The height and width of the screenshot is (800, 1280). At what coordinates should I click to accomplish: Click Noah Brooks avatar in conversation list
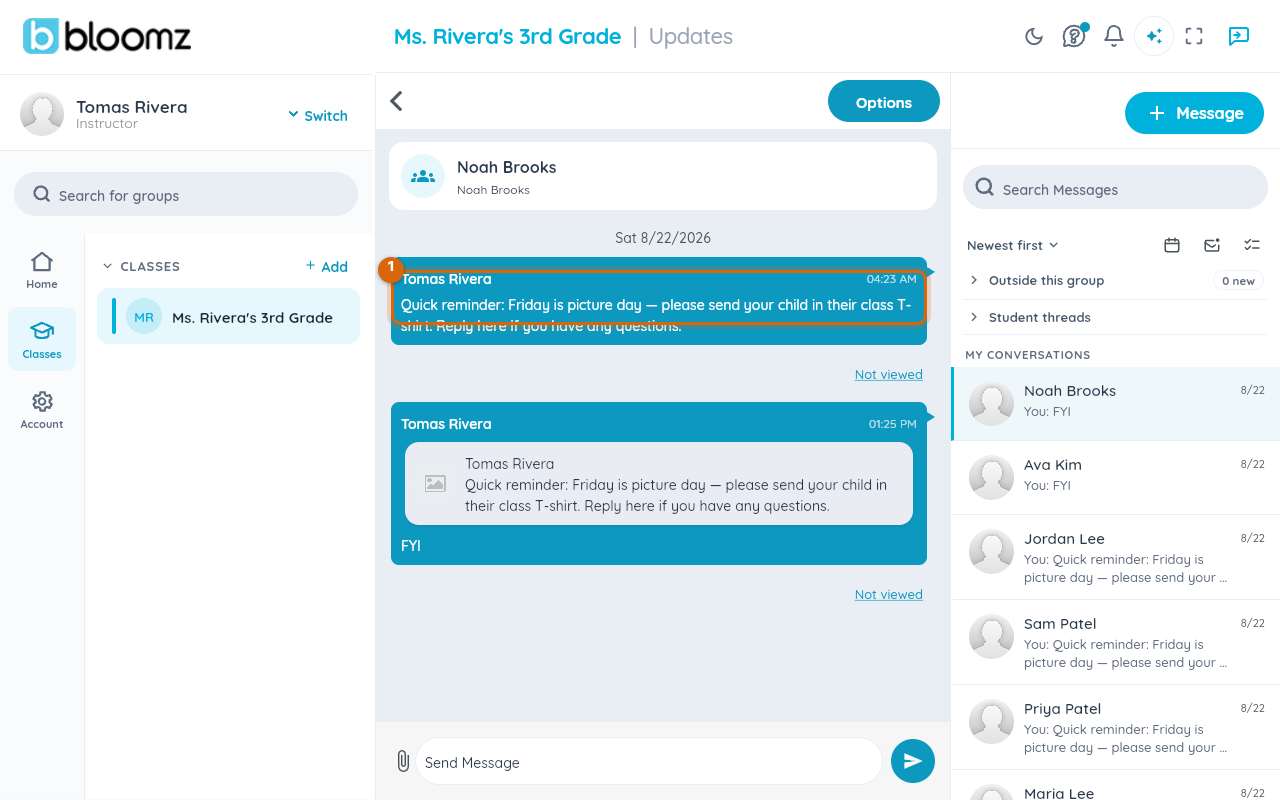992,403
